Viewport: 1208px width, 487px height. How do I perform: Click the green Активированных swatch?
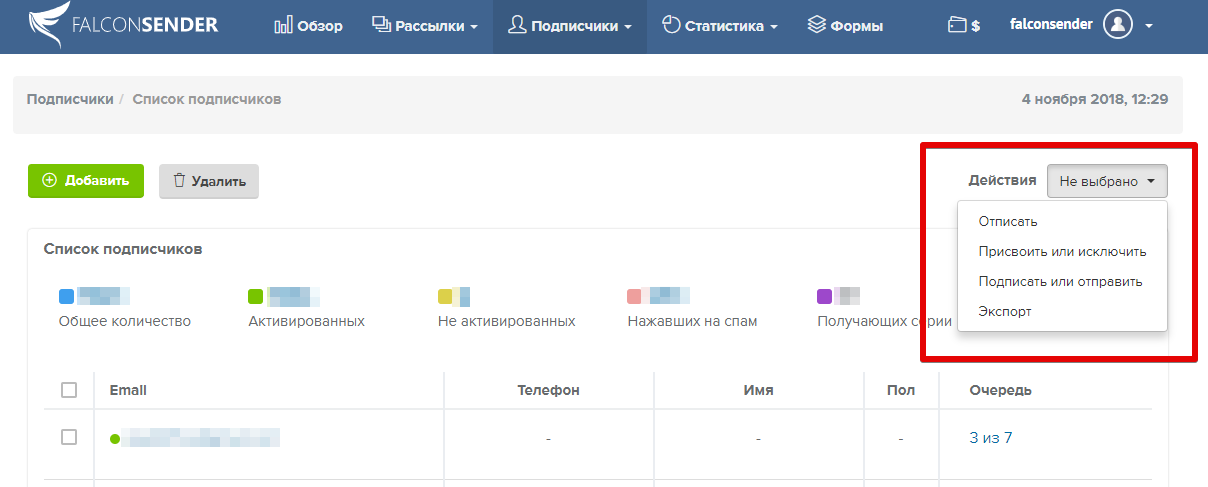(x=256, y=296)
